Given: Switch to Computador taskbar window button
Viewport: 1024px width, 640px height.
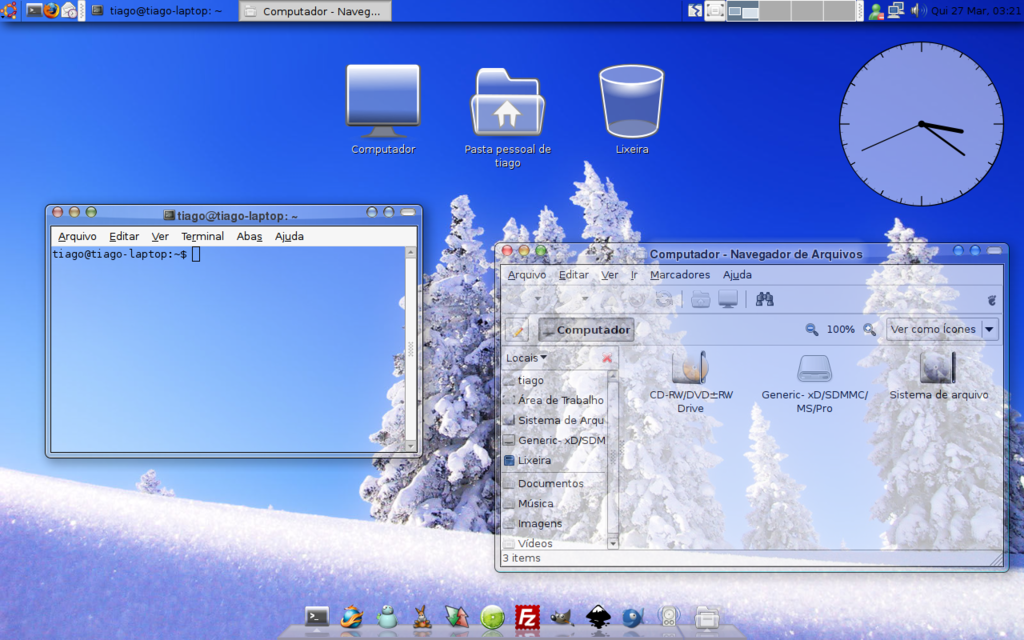Looking at the screenshot, I should click(315, 11).
